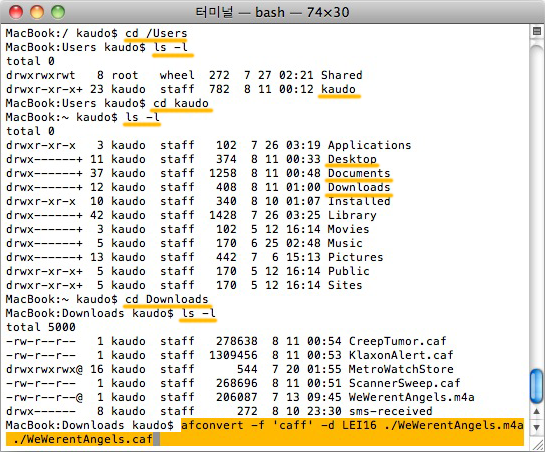Click the 'Pictures' directory entry
This screenshot has height=452, width=545.
coord(356,257)
